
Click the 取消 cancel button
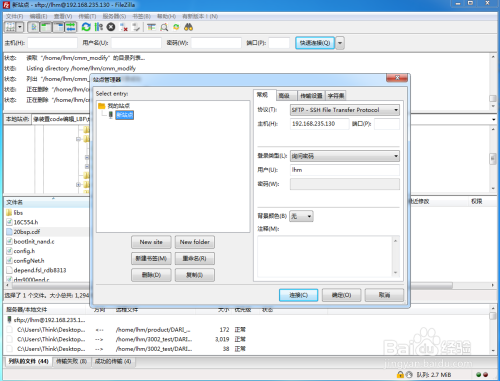pyautogui.click(x=384, y=295)
